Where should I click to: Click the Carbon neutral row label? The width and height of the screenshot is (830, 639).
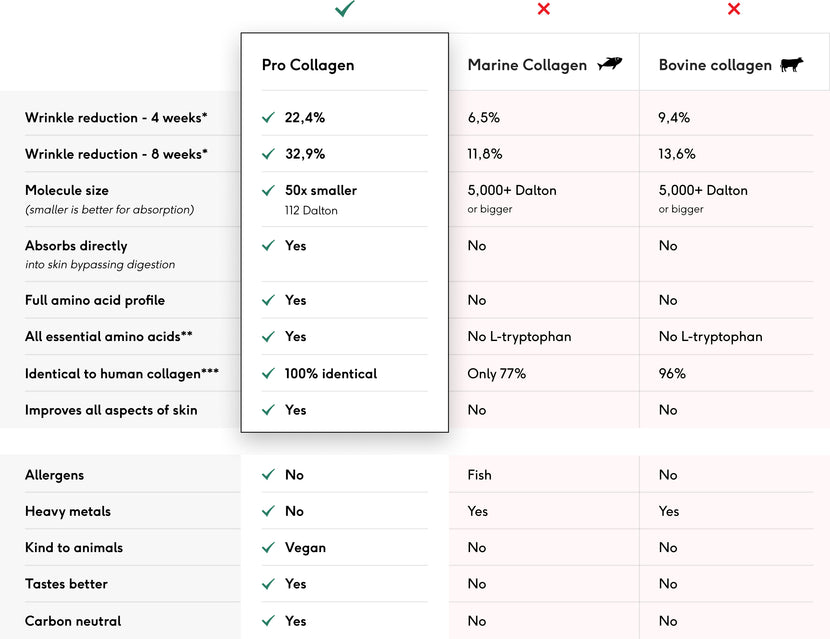tap(73, 621)
